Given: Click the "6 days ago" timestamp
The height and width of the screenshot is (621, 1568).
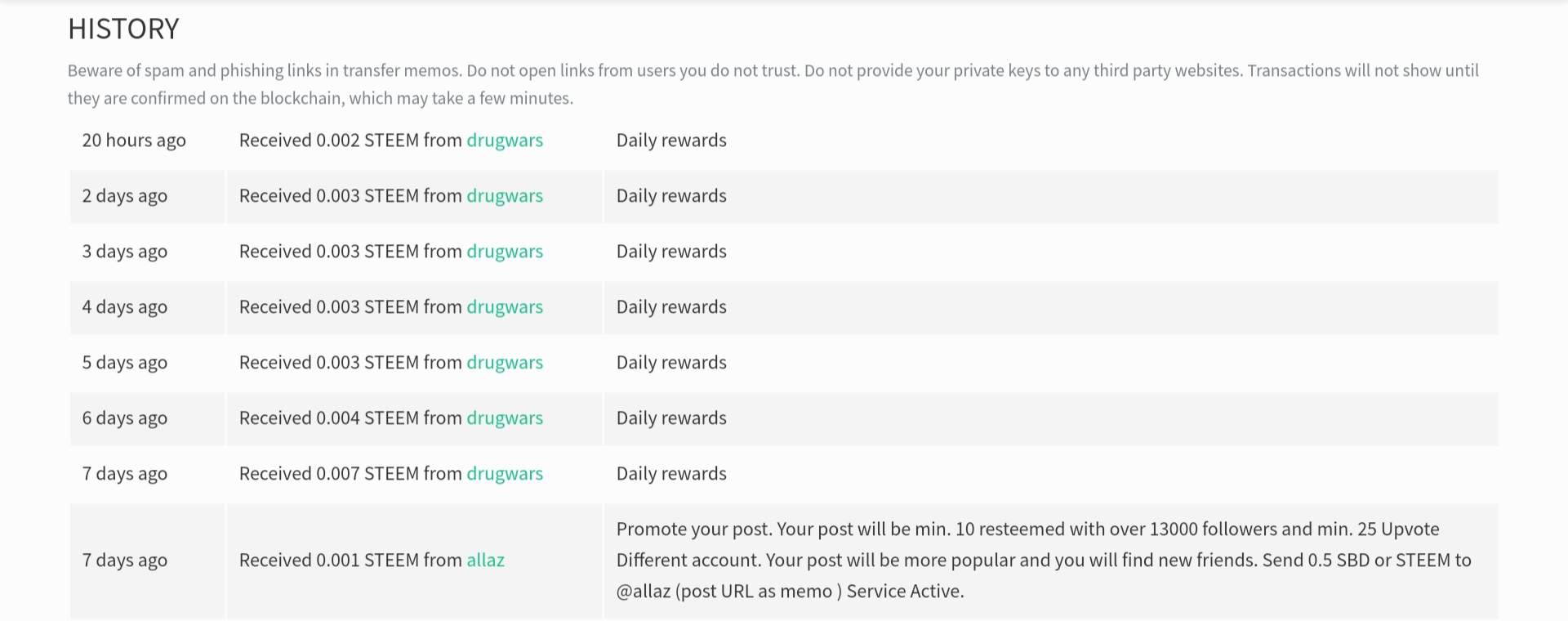Looking at the screenshot, I should [x=124, y=418].
